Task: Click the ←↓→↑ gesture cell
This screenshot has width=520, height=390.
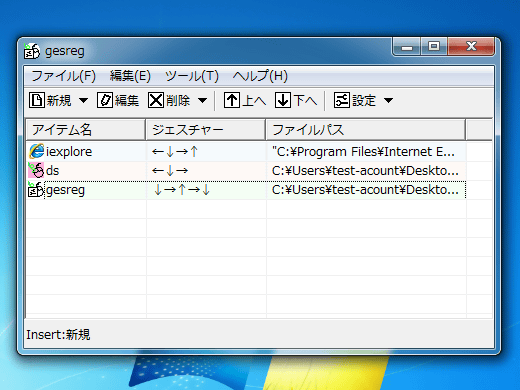Action: click(x=206, y=152)
